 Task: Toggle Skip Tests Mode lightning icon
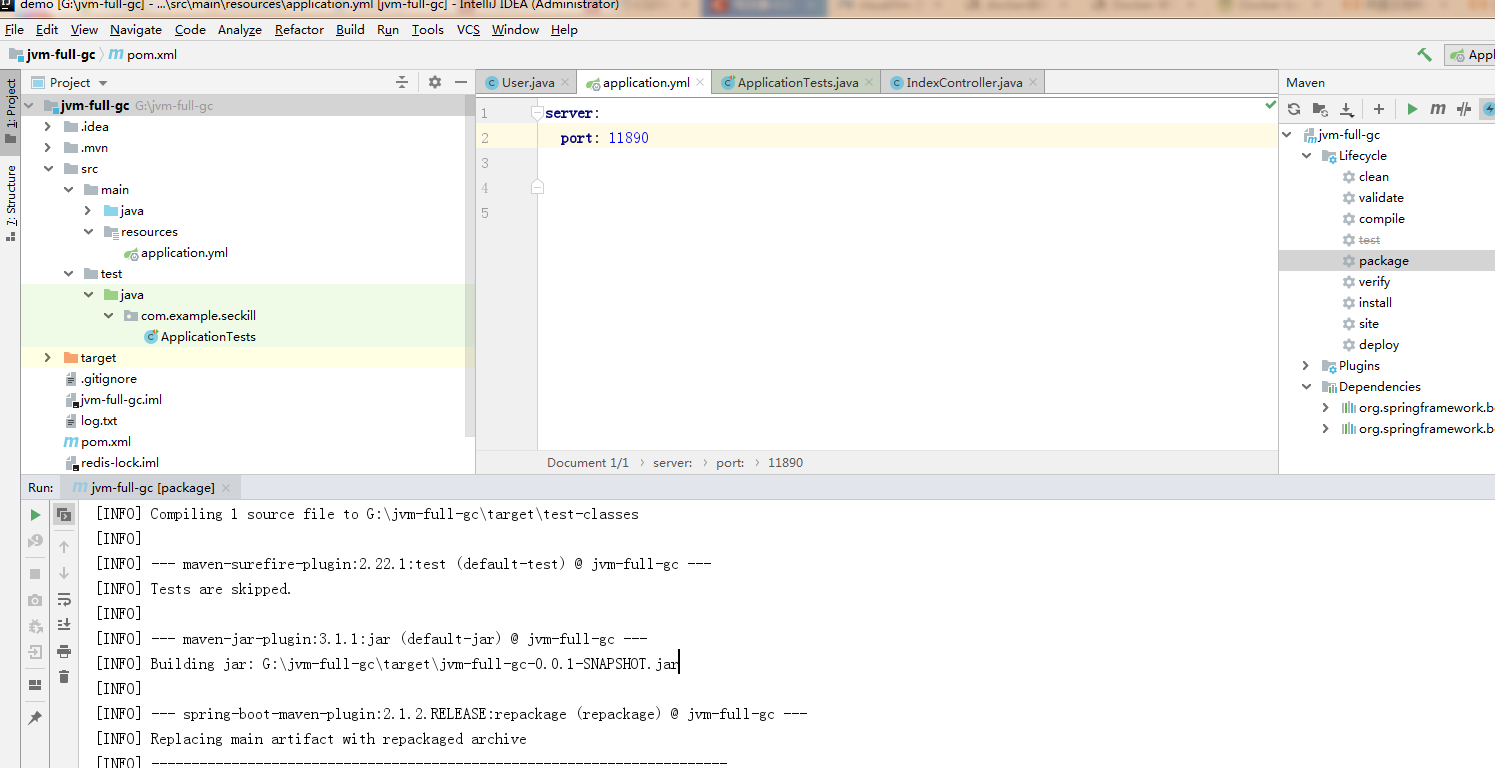pos(1488,109)
